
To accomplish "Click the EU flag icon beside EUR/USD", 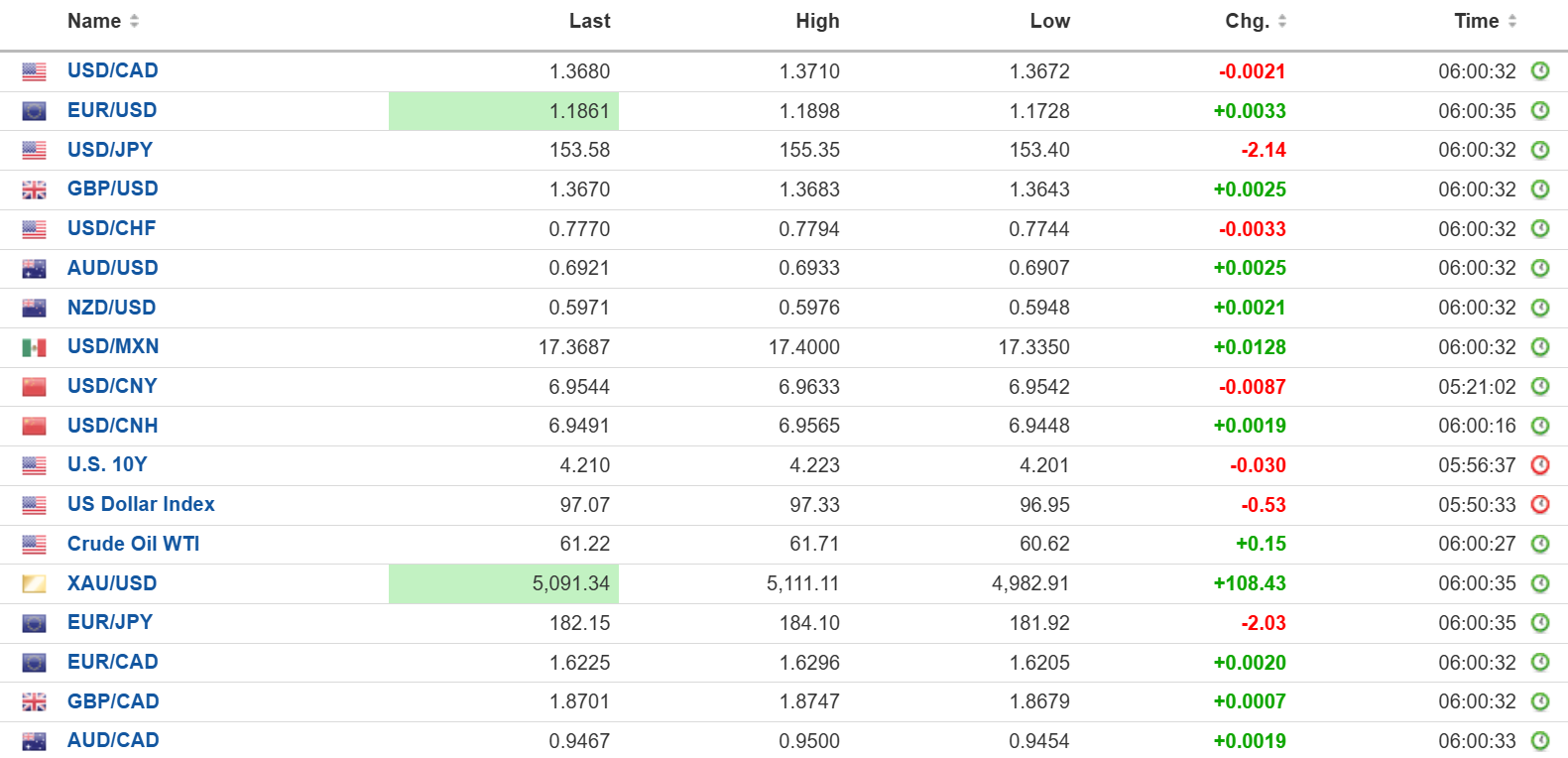I will pyautogui.click(x=34, y=111).
